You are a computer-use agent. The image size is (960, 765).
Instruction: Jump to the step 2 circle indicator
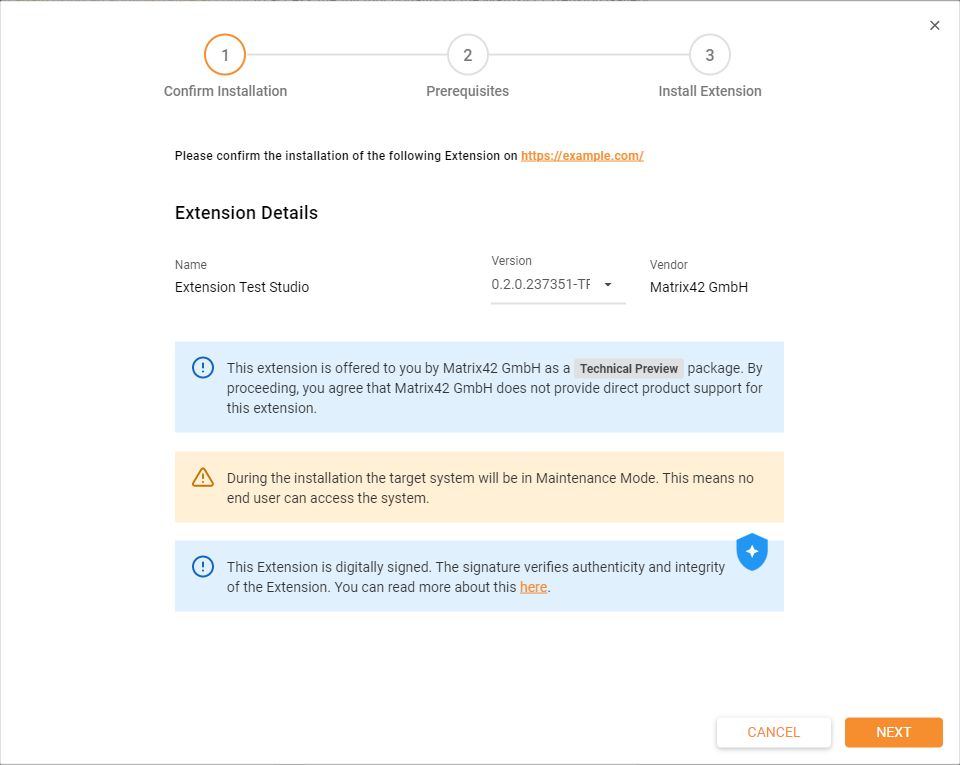(x=467, y=55)
